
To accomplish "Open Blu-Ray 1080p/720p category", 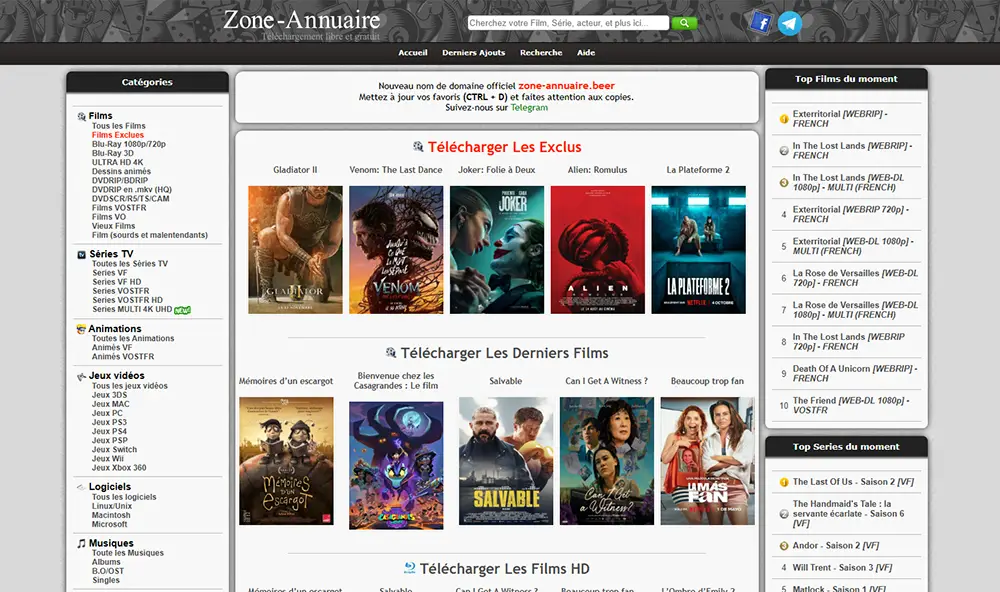I will tap(129, 144).
